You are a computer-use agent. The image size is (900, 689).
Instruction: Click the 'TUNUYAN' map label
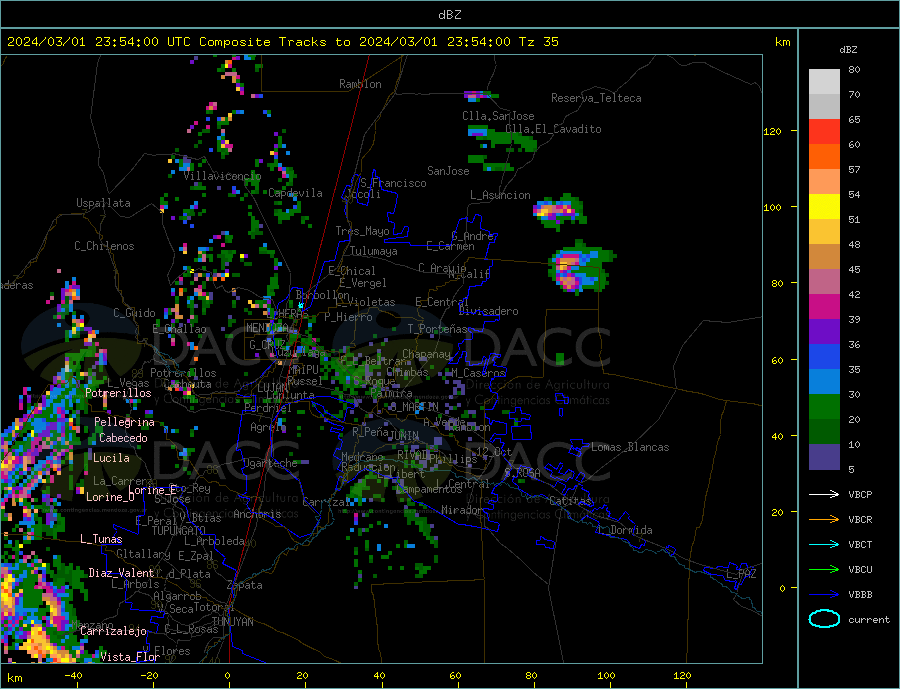[232, 622]
